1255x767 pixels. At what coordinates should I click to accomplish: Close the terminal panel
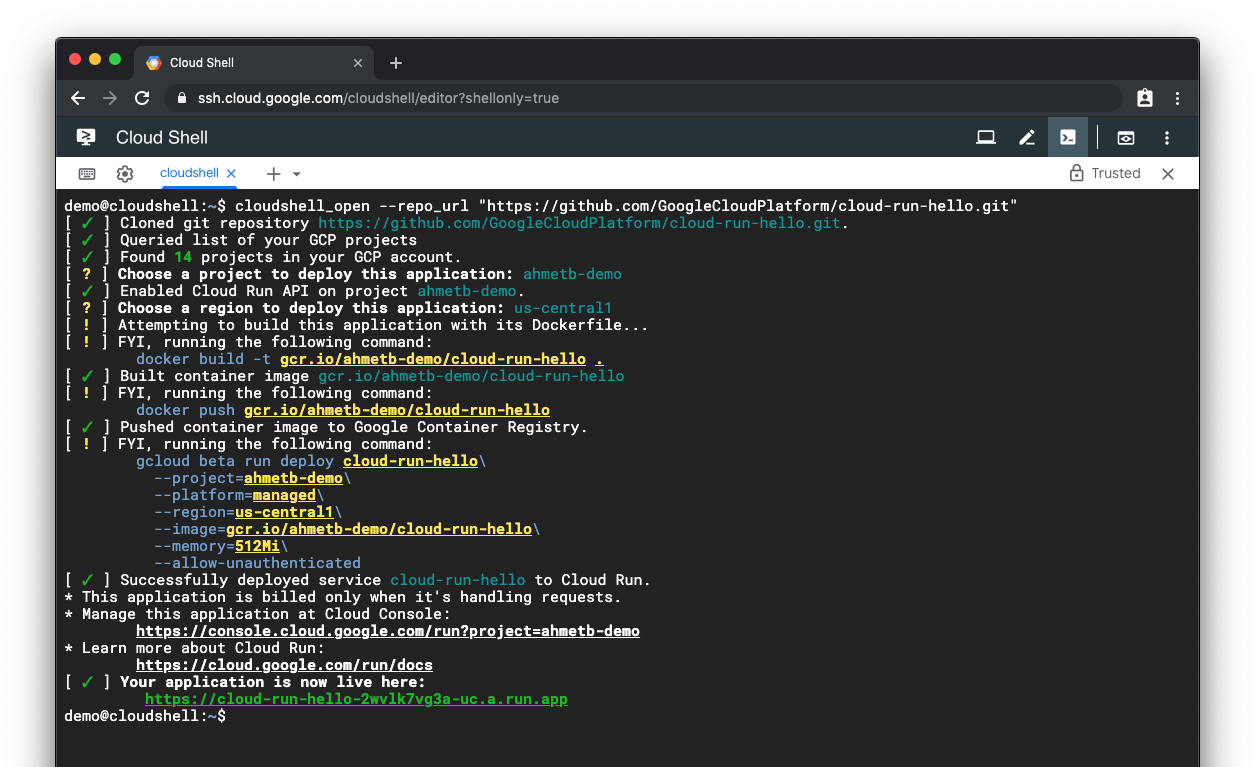1168,173
